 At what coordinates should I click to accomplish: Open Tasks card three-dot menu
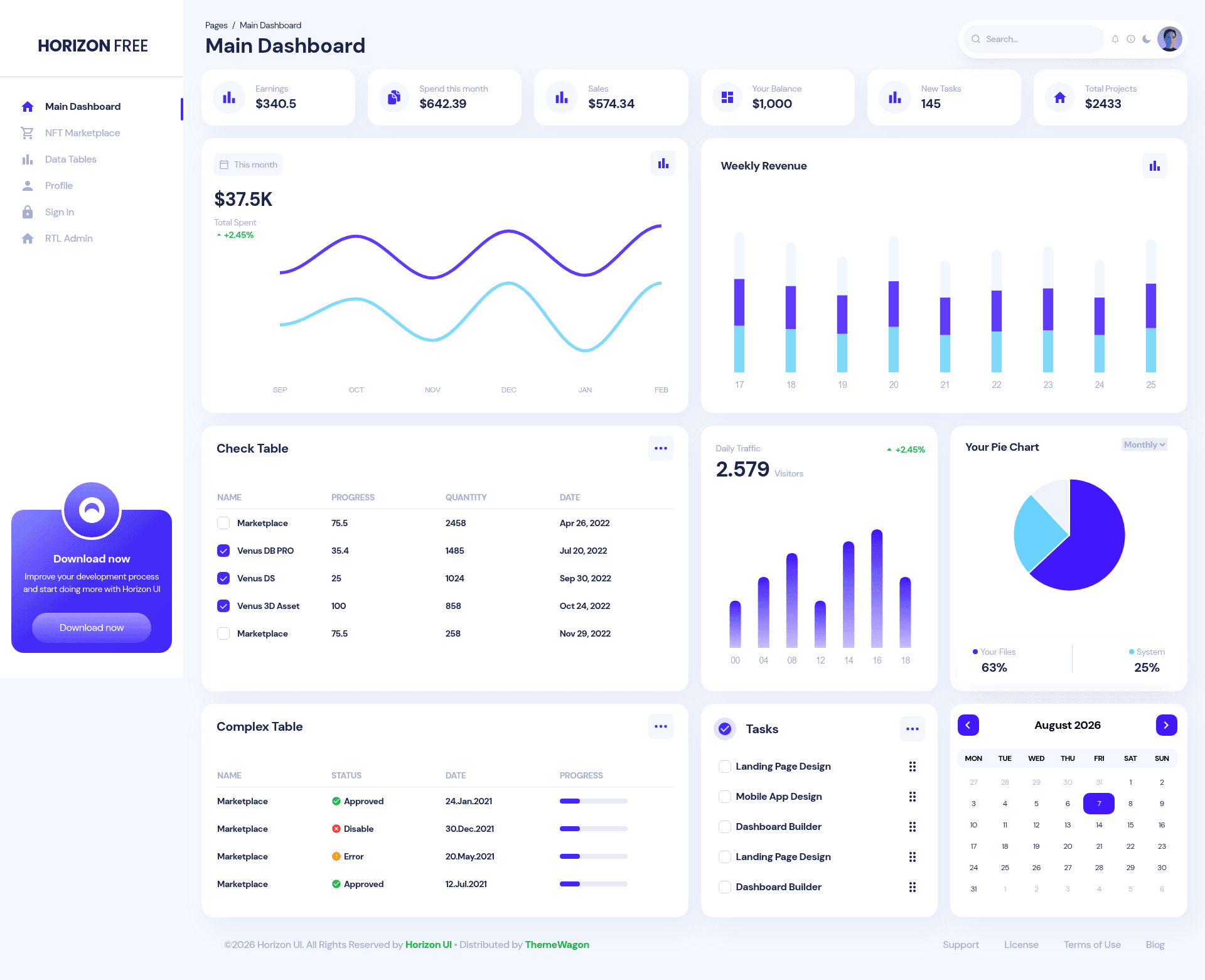click(913, 729)
